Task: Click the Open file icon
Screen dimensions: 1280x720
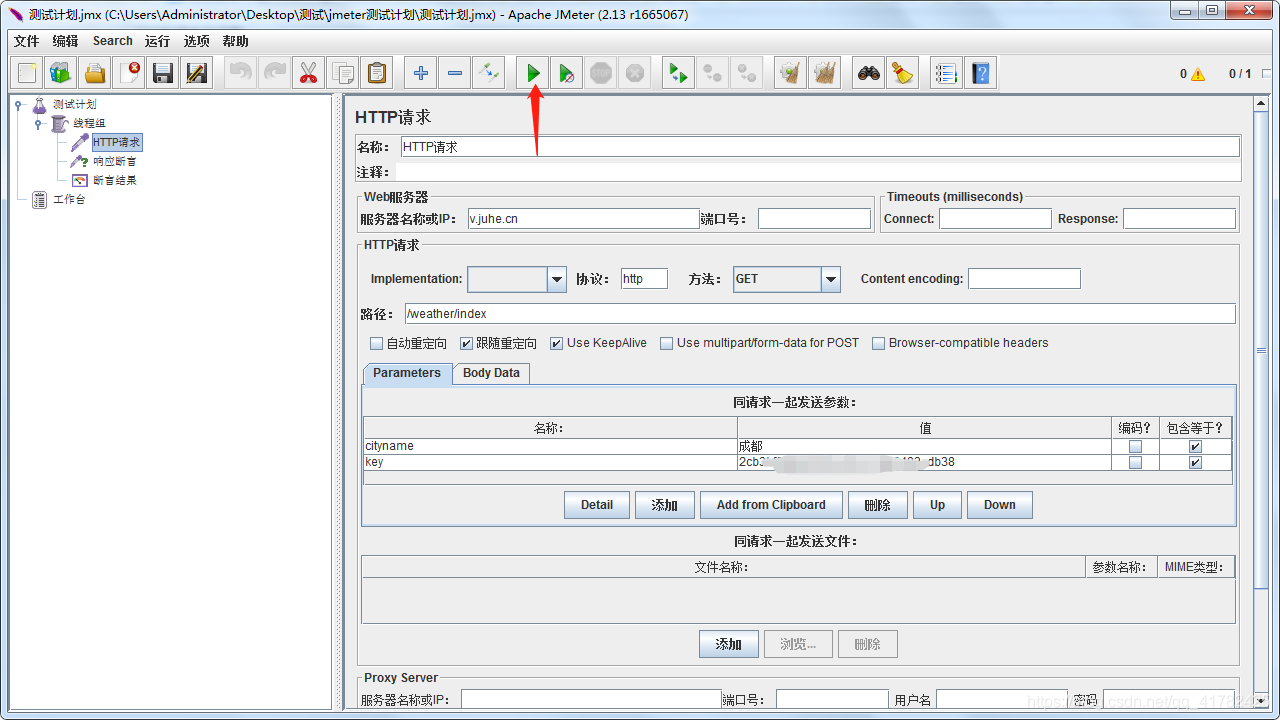Action: click(95, 73)
